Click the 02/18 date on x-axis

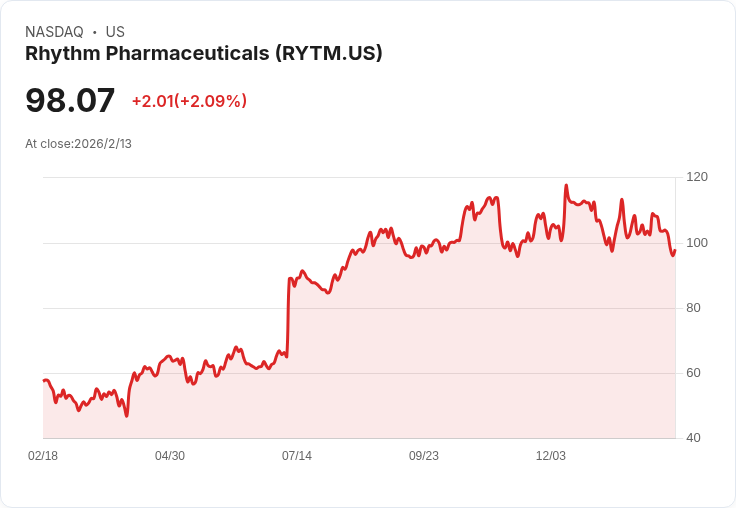(x=43, y=456)
